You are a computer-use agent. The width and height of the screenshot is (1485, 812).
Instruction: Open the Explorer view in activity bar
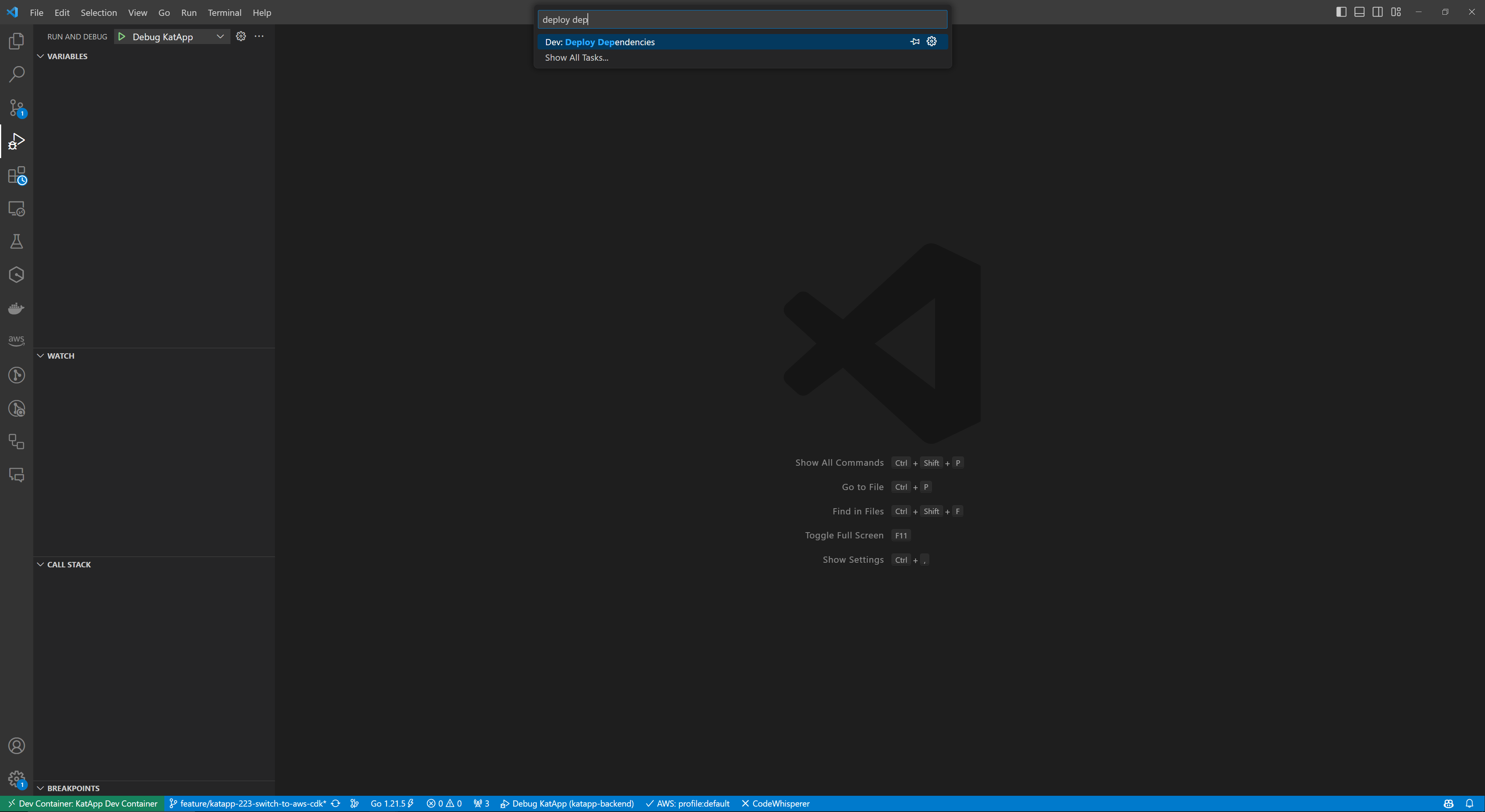(17, 41)
